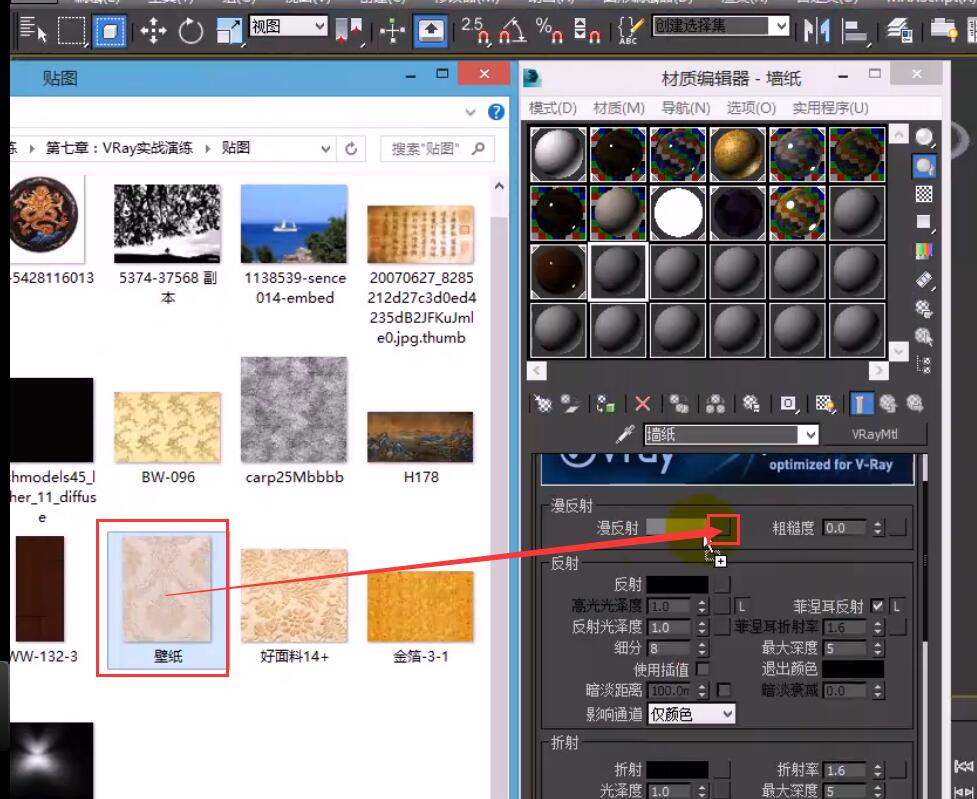Open 视图 coordinate system dropdown
Viewport: 977px width, 799px height.
click(x=288, y=26)
